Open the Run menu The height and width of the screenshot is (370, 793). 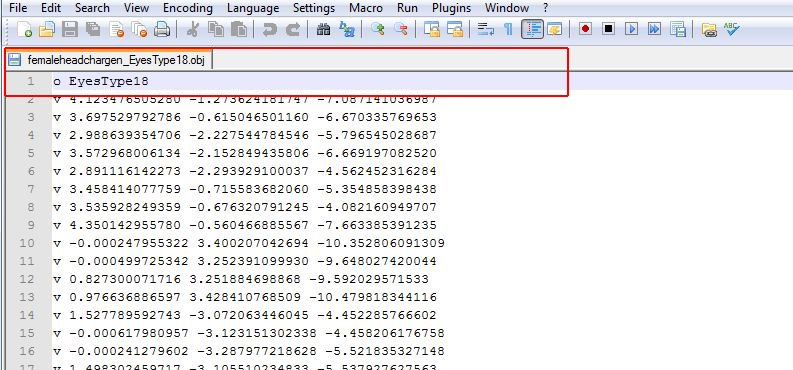(408, 8)
